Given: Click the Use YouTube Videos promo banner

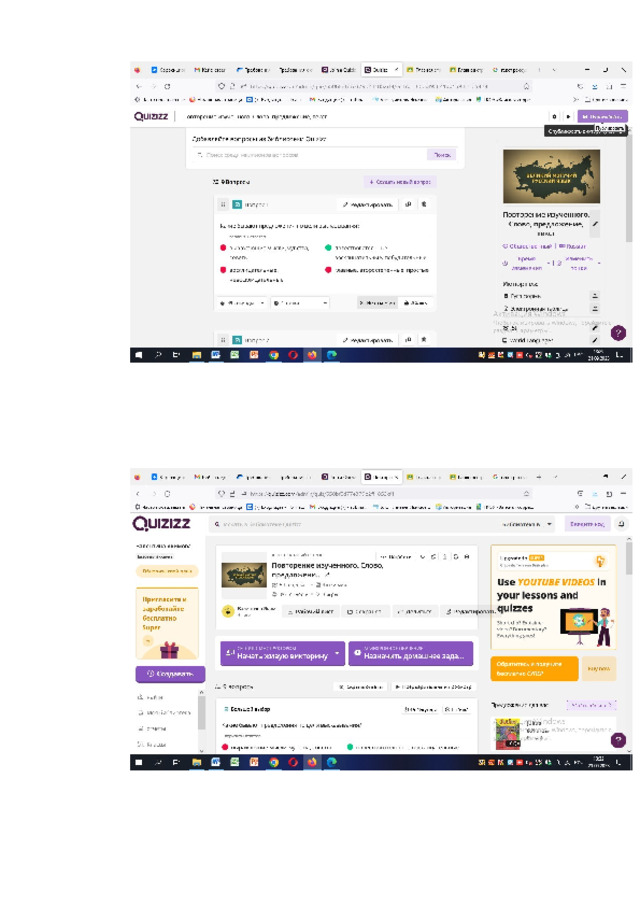Looking at the screenshot, I should pyautogui.click(x=553, y=598).
